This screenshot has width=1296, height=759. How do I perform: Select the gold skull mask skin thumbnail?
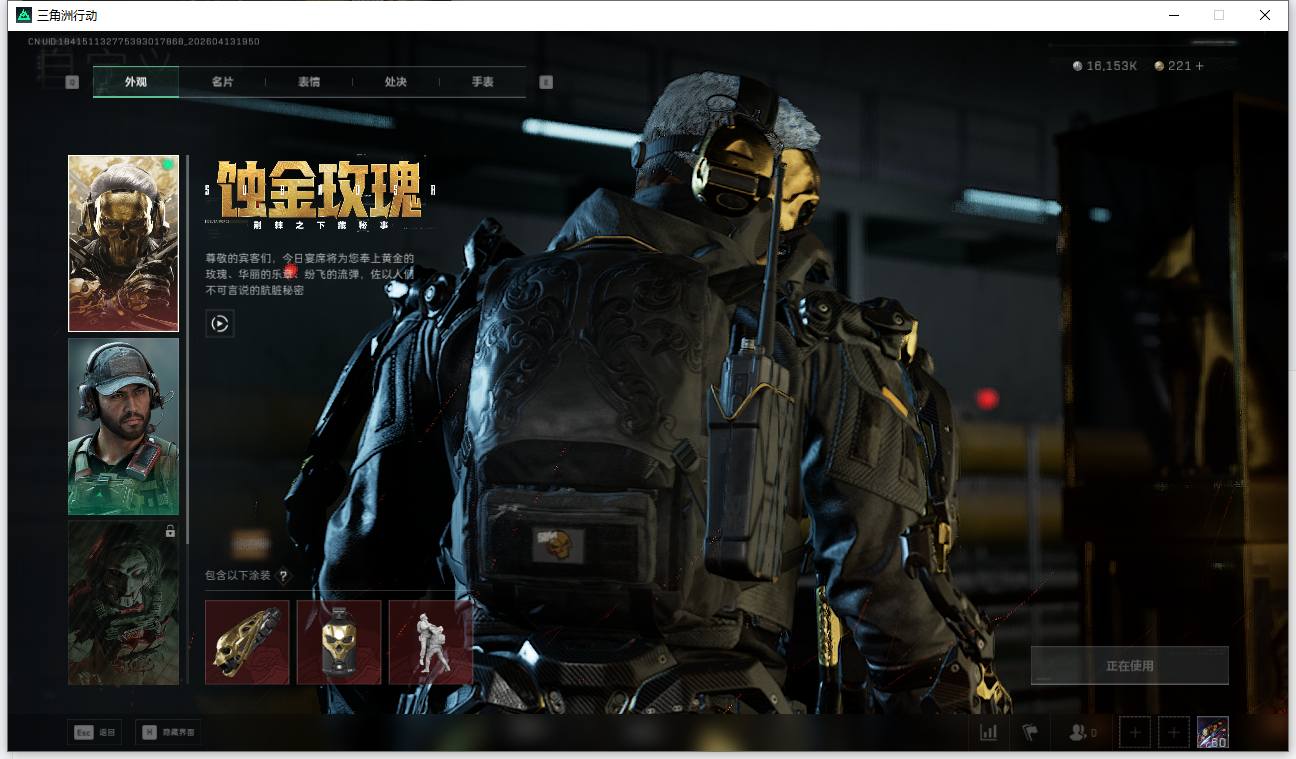point(123,243)
